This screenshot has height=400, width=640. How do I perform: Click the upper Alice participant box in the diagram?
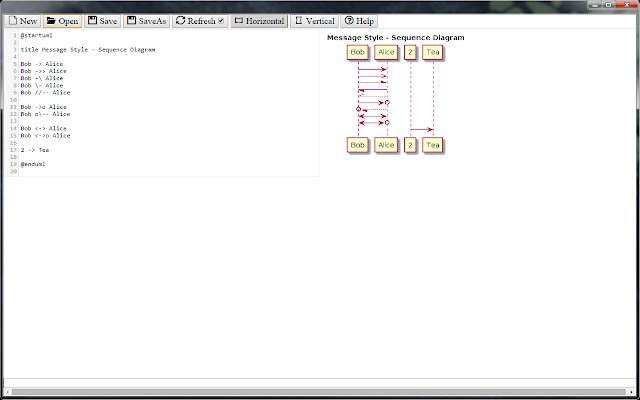(x=386, y=52)
